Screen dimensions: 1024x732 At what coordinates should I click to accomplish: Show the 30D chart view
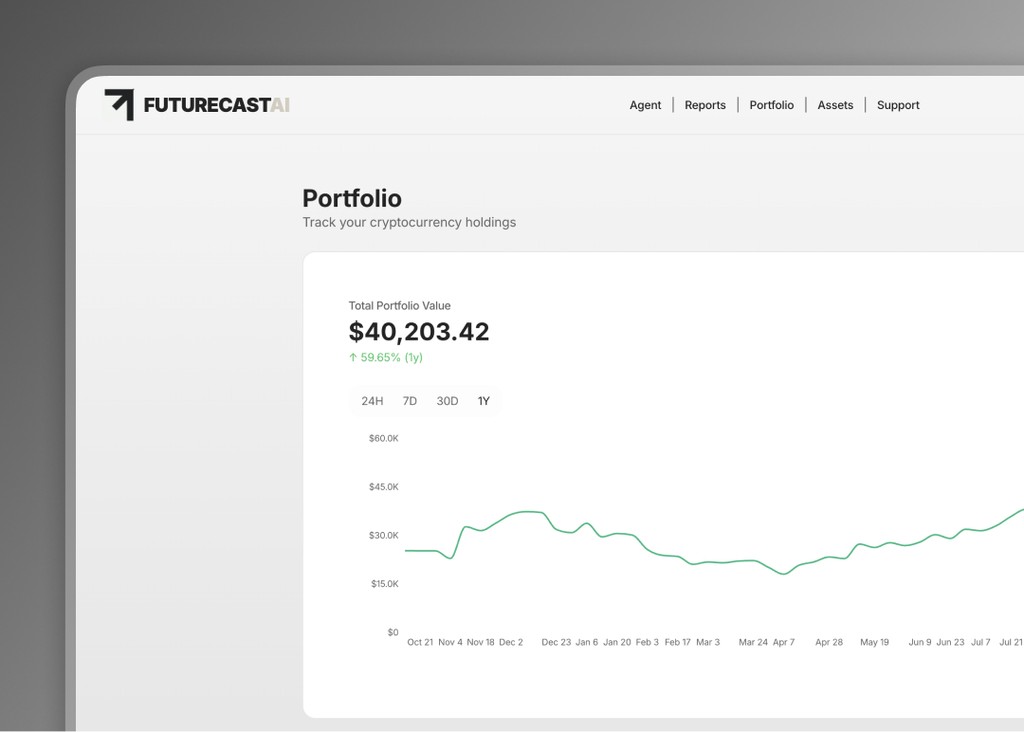click(447, 401)
